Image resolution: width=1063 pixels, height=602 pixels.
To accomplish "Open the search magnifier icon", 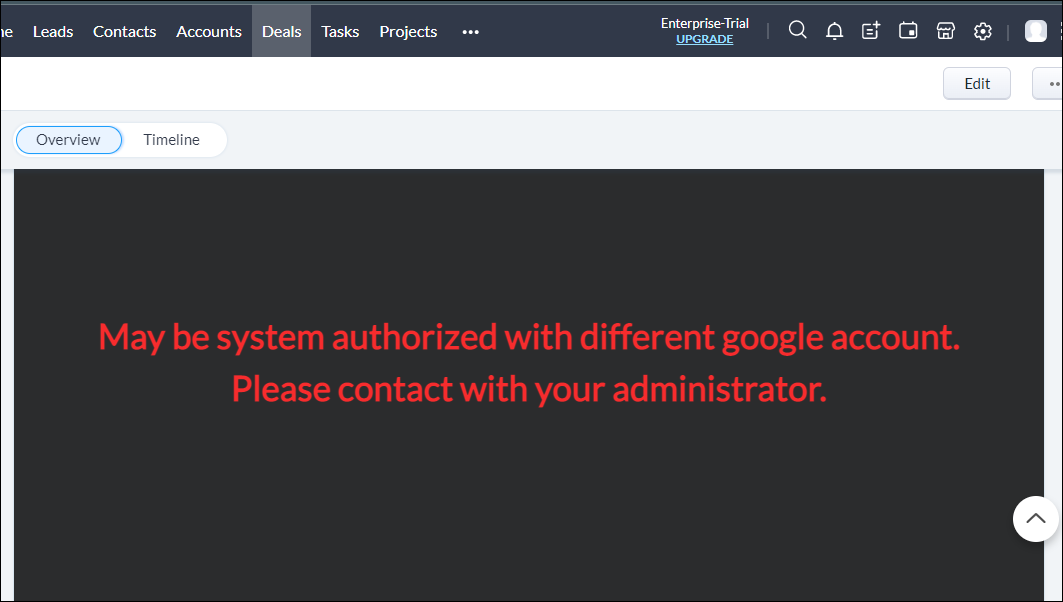I will tap(797, 31).
